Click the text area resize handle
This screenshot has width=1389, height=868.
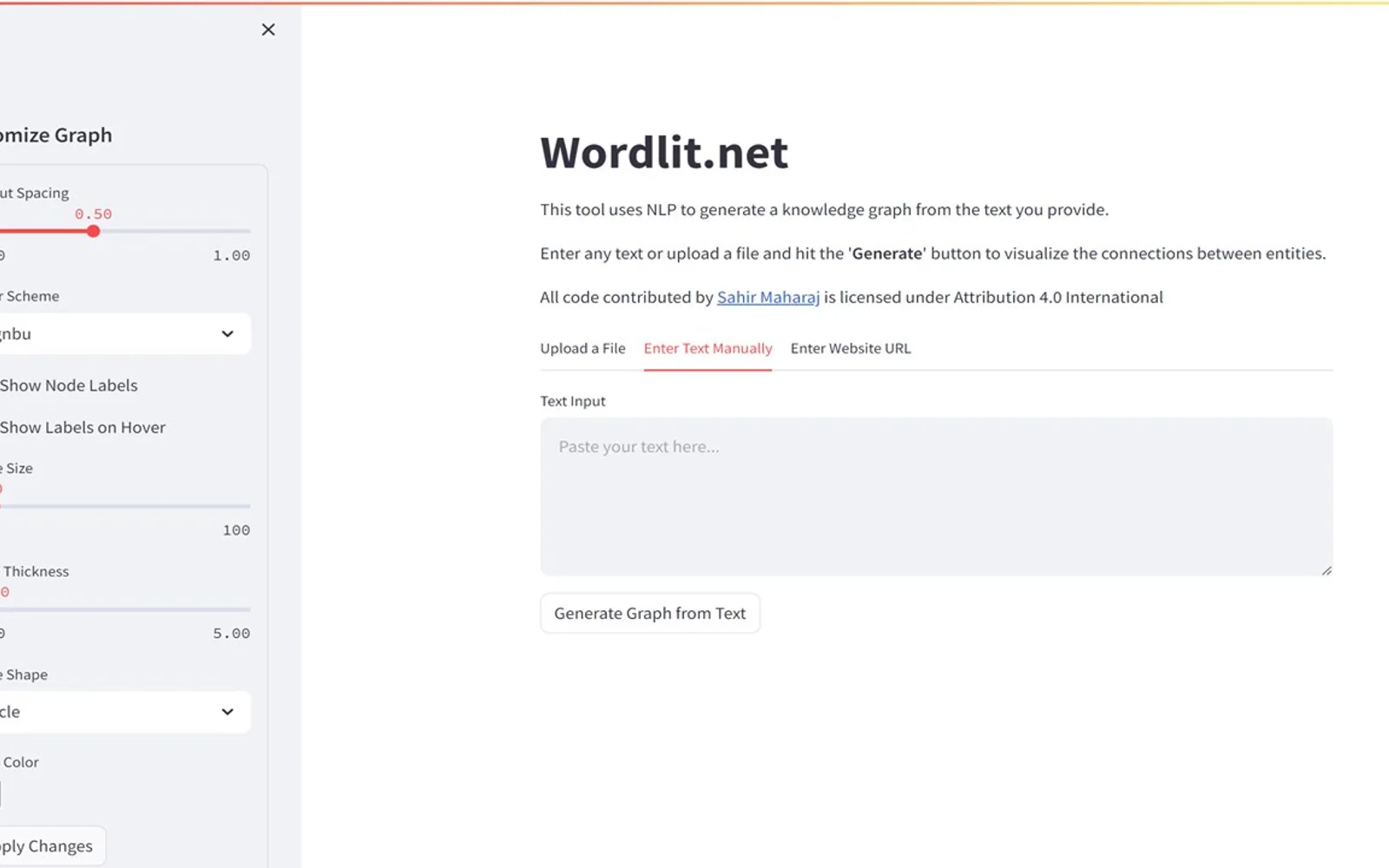click(x=1326, y=570)
